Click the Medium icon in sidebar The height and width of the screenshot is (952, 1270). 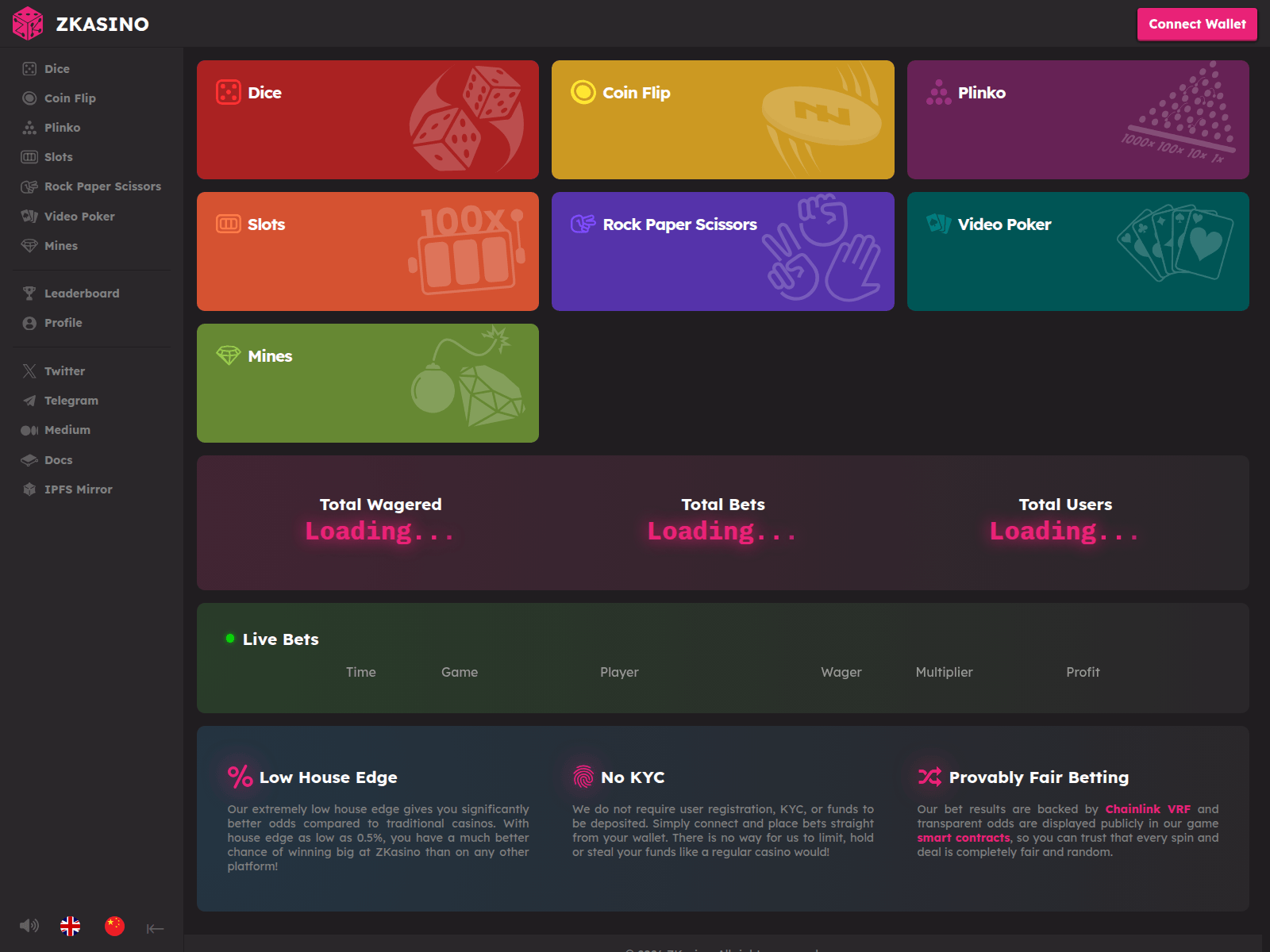[x=29, y=430]
